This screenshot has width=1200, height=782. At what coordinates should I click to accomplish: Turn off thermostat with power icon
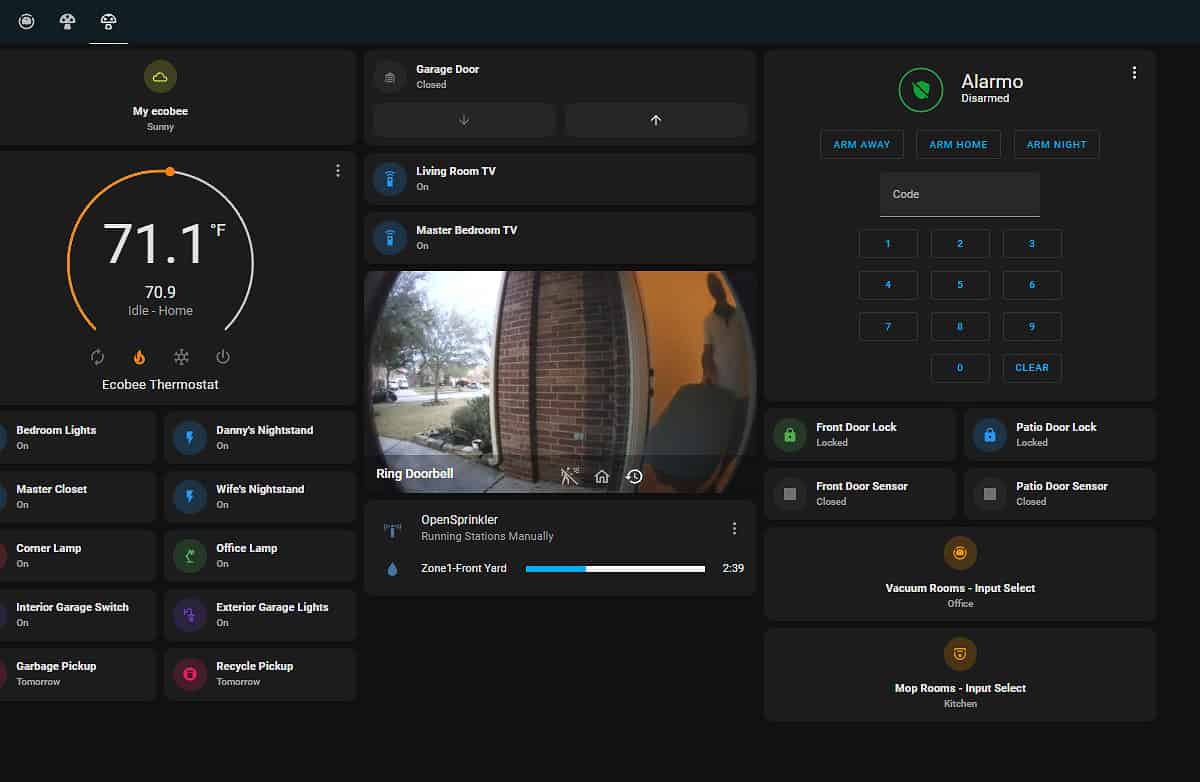223,357
